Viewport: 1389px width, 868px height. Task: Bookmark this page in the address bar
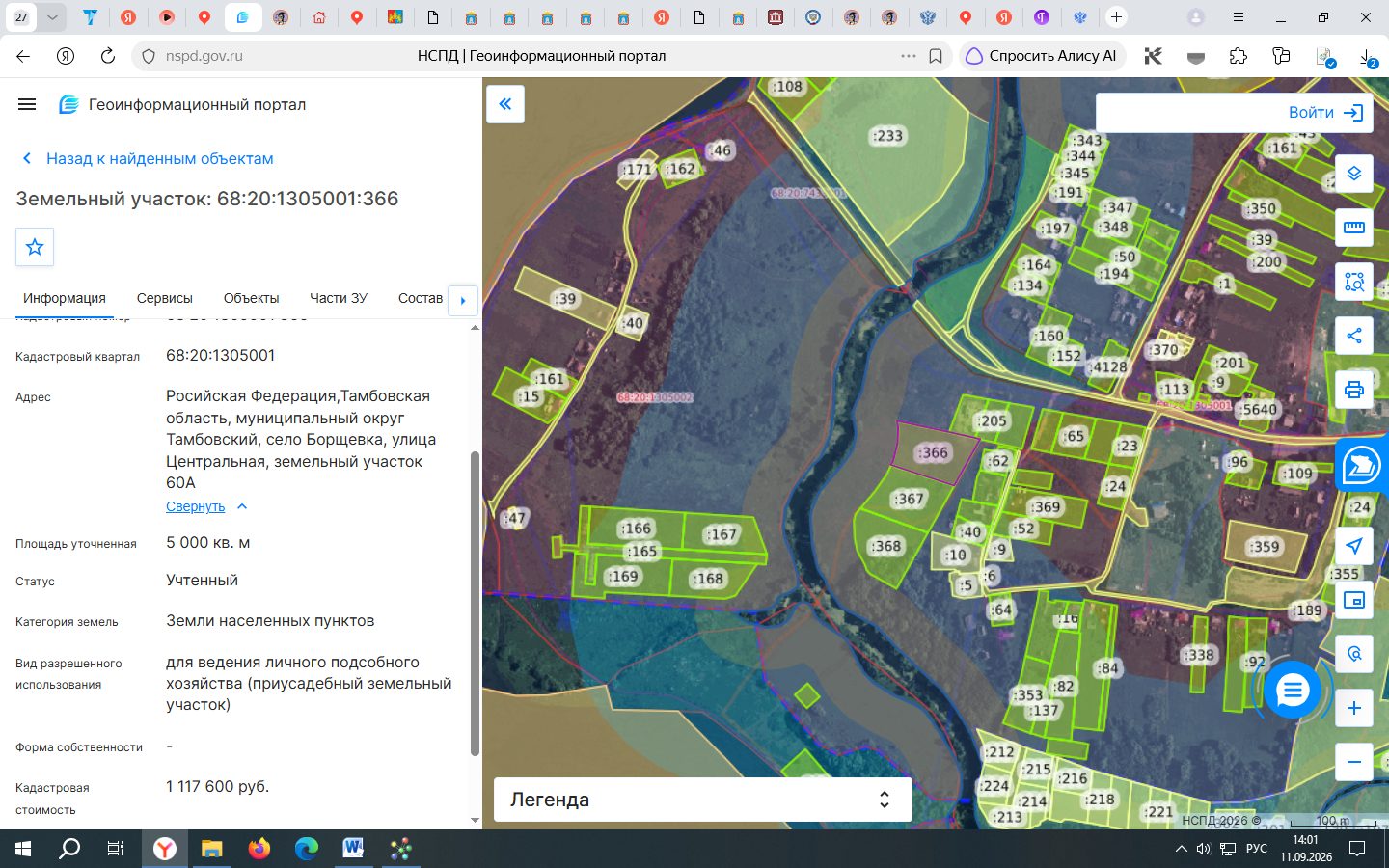click(x=936, y=56)
